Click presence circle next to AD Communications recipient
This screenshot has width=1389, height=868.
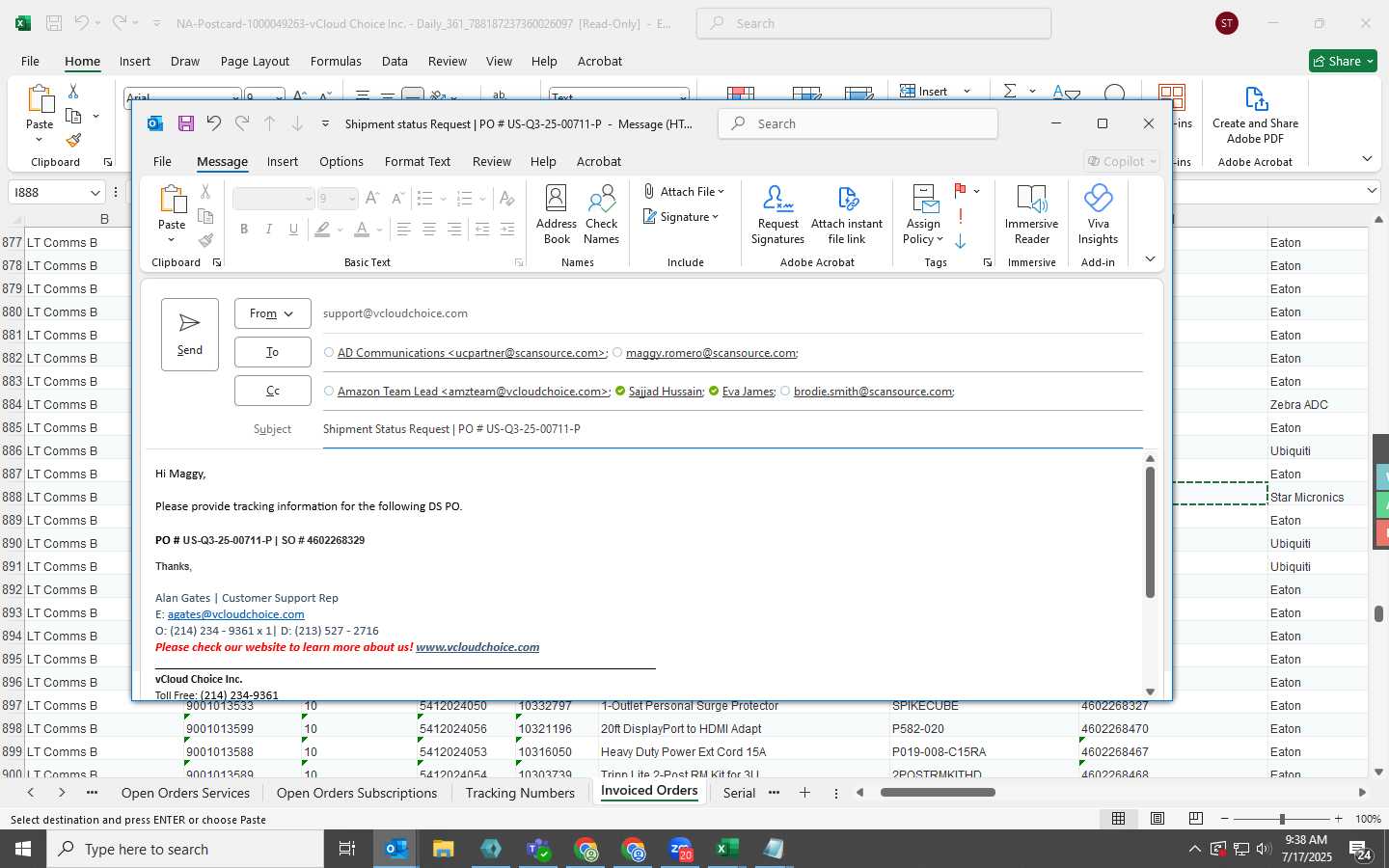click(x=329, y=352)
